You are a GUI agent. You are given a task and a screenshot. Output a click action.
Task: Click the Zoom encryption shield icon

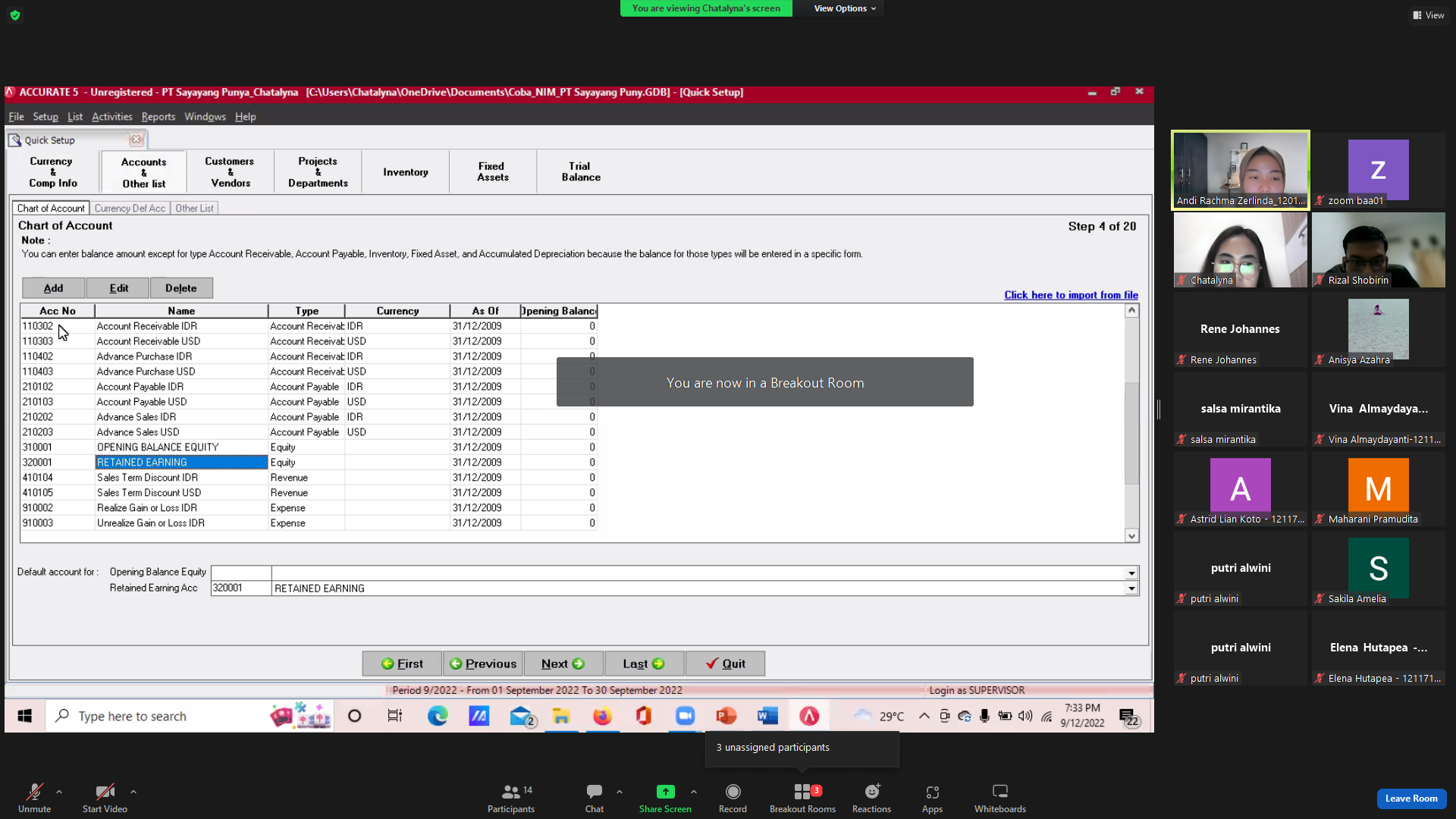click(15, 15)
